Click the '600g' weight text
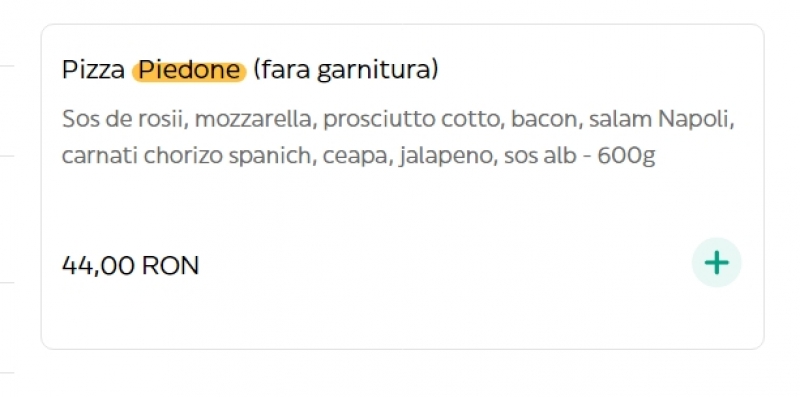This screenshot has width=800, height=397. [x=626, y=157]
